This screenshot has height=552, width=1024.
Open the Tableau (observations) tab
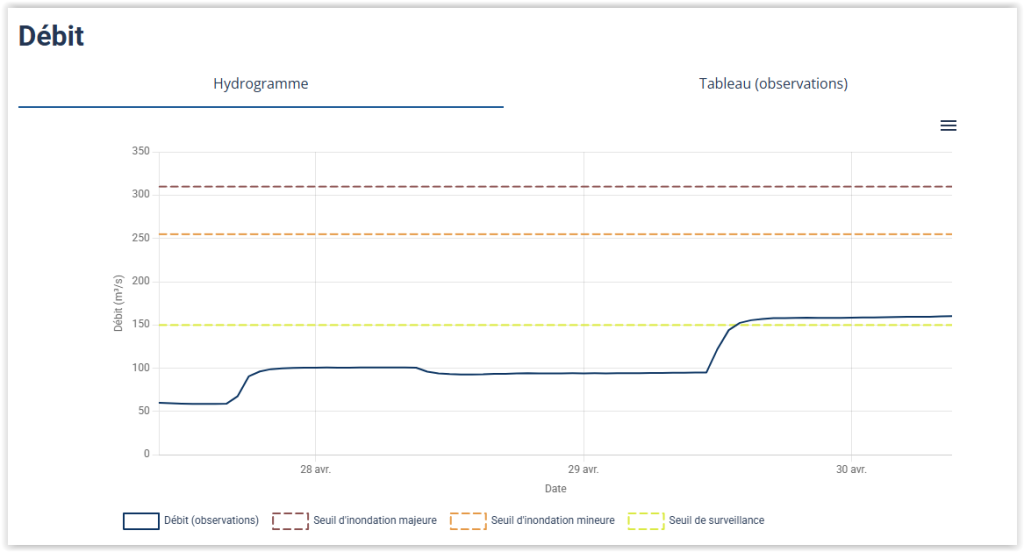click(773, 84)
